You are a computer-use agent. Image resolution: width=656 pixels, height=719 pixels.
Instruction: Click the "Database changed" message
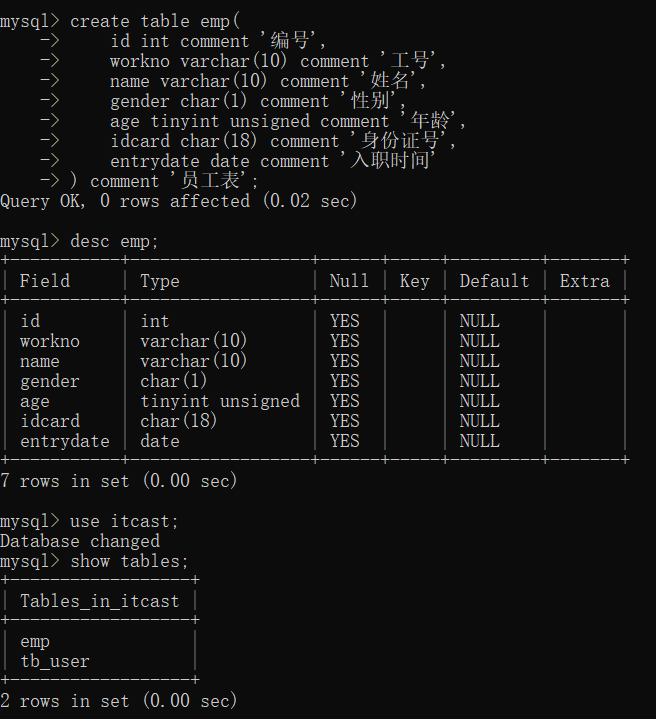pyautogui.click(x=80, y=541)
